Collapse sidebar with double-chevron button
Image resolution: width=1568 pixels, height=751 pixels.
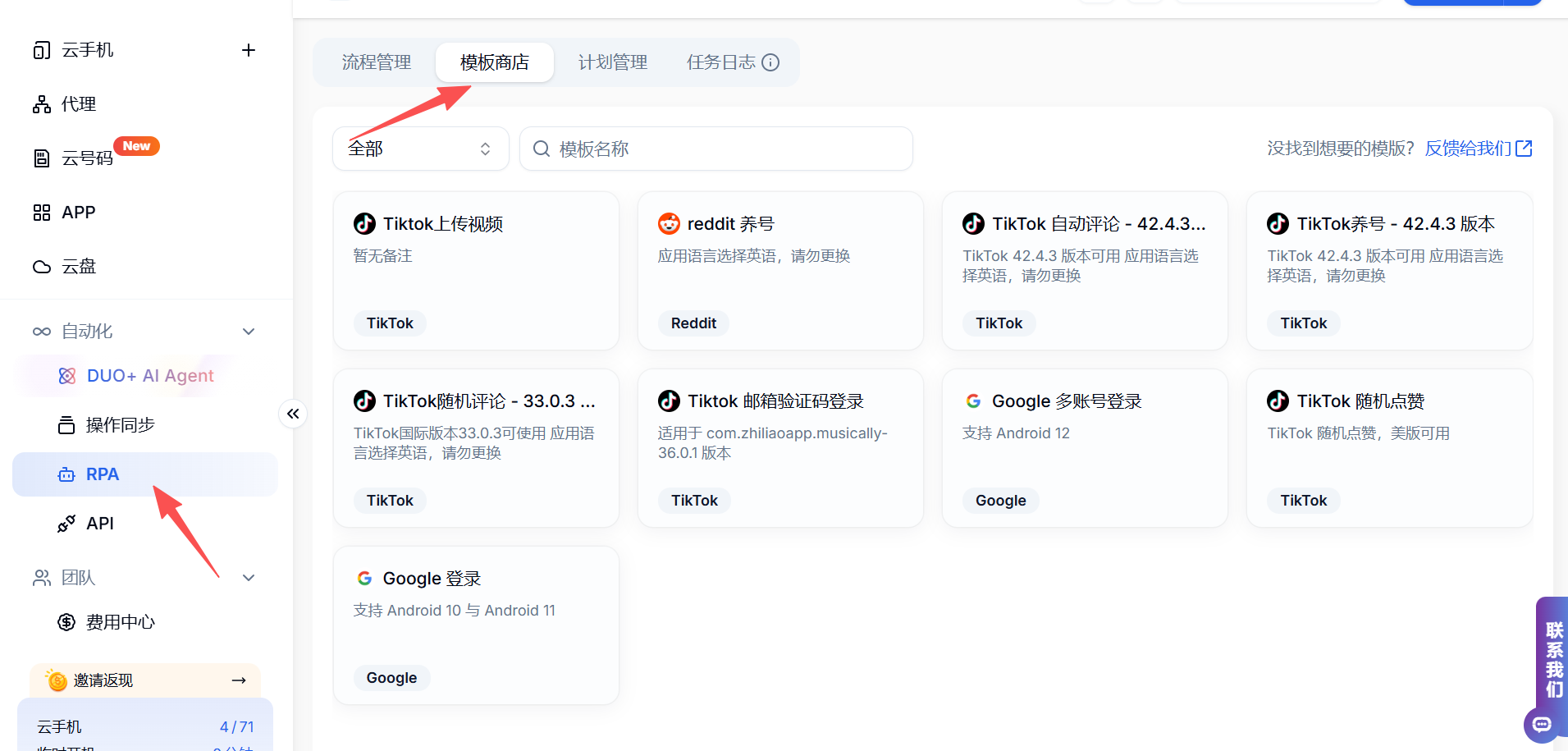point(293,414)
